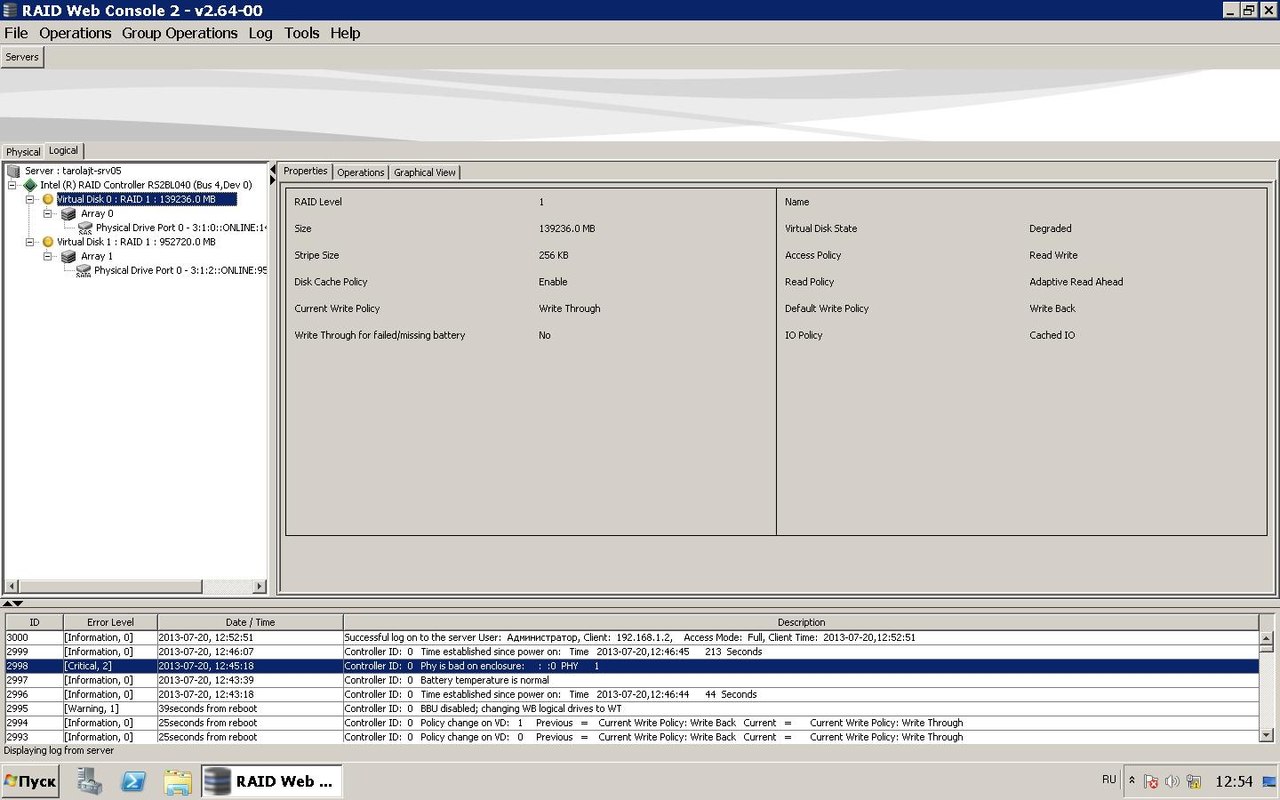Image resolution: width=1280 pixels, height=800 pixels.
Task: Click the speaker volume tray icon
Action: point(1172,781)
